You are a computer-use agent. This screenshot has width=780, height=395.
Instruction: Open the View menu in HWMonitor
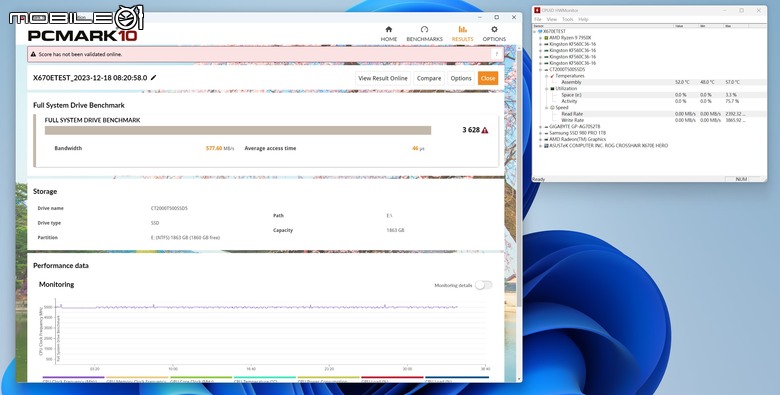coord(552,19)
